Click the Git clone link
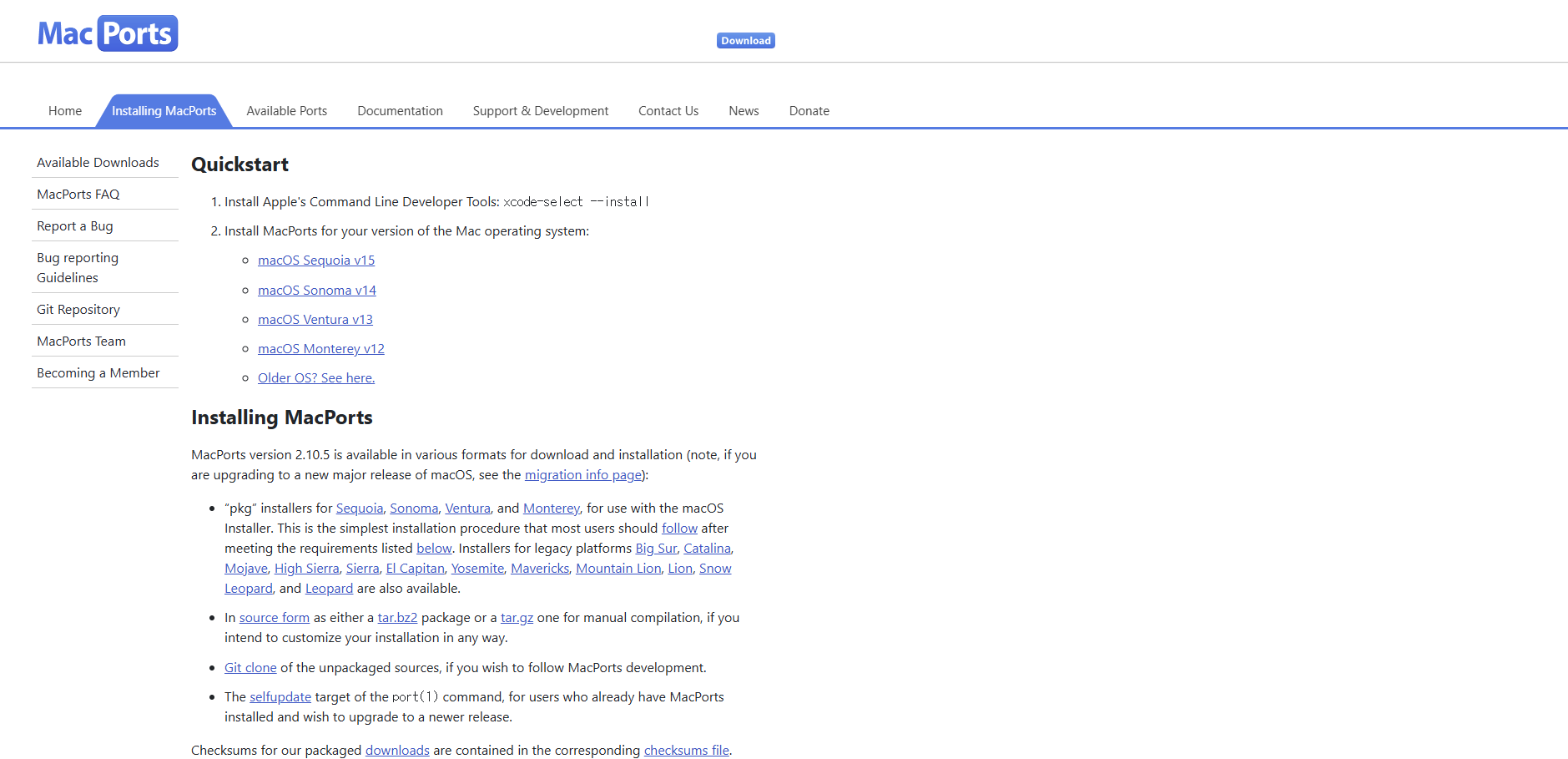This screenshot has height=759, width=1568. (x=250, y=668)
